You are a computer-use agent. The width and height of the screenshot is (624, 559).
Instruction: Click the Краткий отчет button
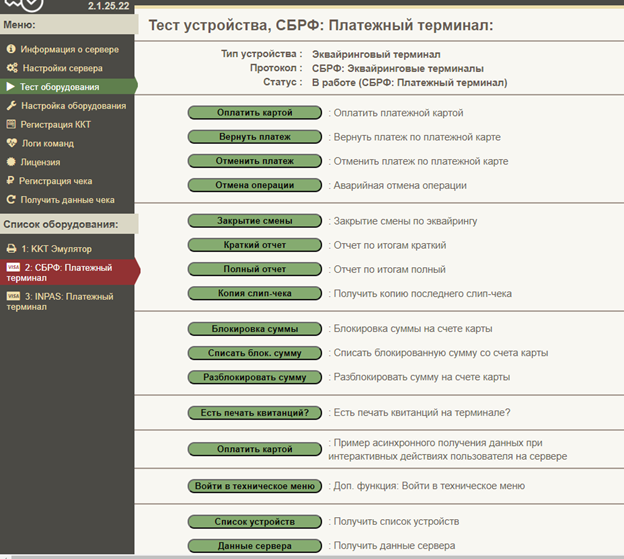[x=255, y=245]
